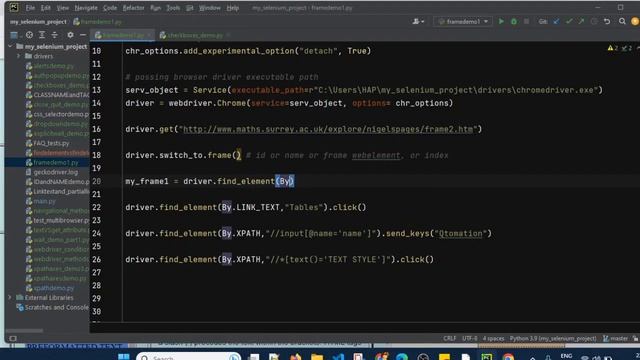Close the framedemo1.py editor tab
640x360 pixels.
pos(149,36)
